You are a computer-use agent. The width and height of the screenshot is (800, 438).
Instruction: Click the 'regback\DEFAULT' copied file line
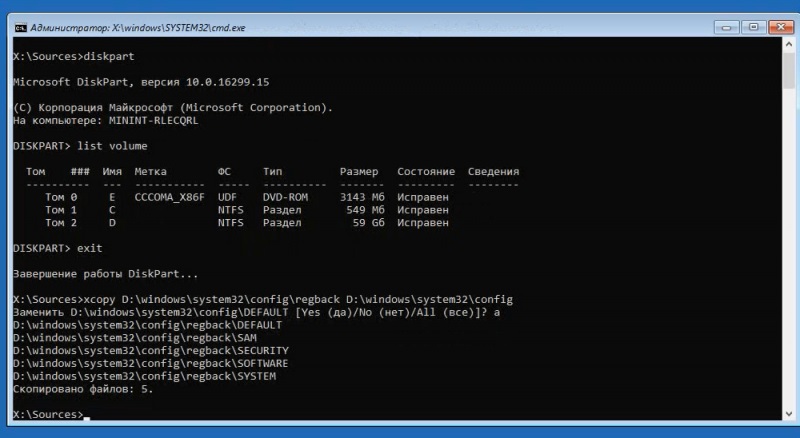(147, 325)
